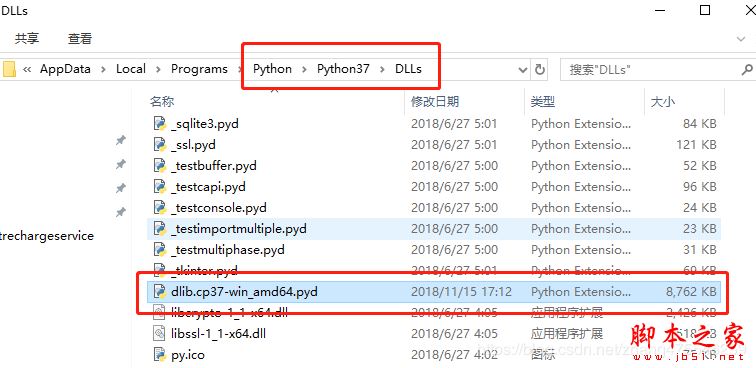
Task: Click the dlib.cp37-win_amd64.pyd file icon
Action: [x=159, y=291]
